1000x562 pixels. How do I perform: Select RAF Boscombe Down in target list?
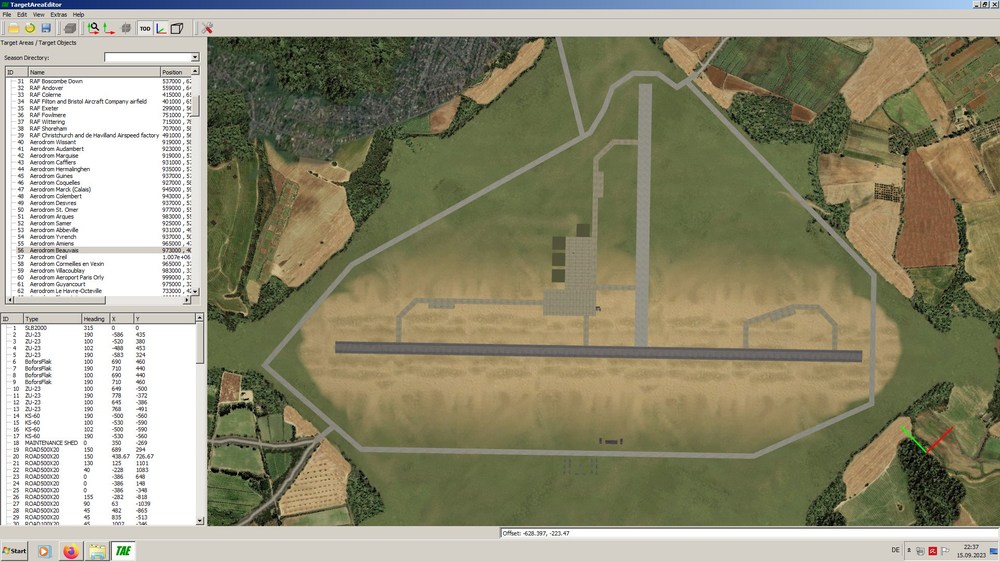pos(56,81)
